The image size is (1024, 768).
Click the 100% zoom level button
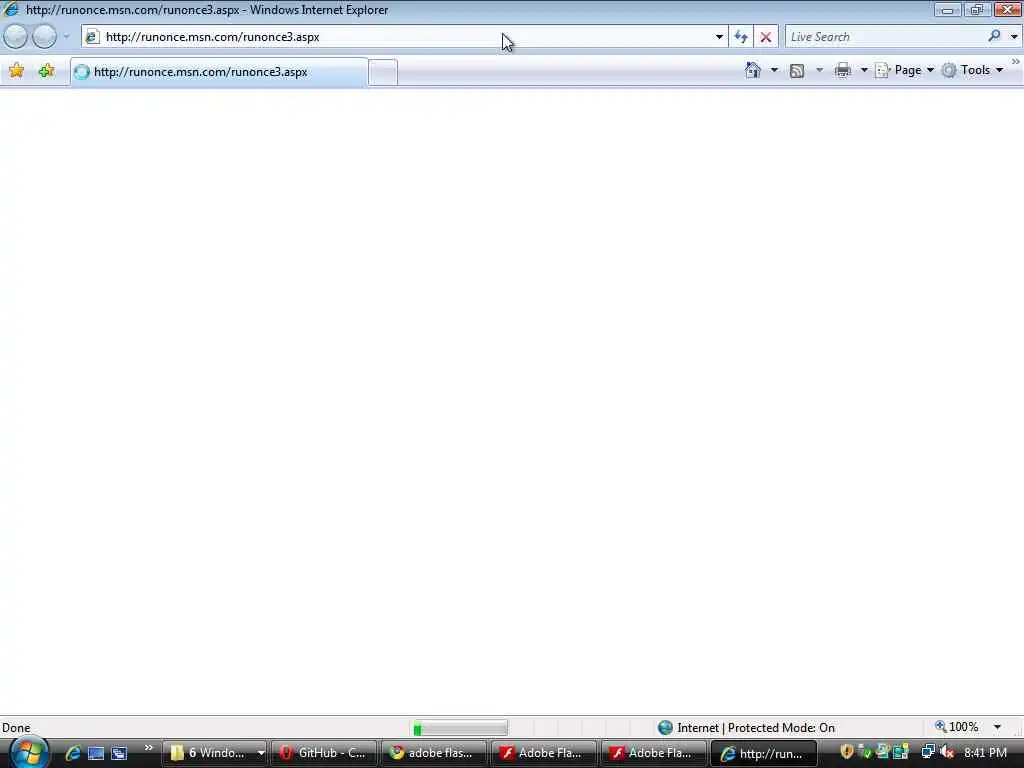pos(957,727)
